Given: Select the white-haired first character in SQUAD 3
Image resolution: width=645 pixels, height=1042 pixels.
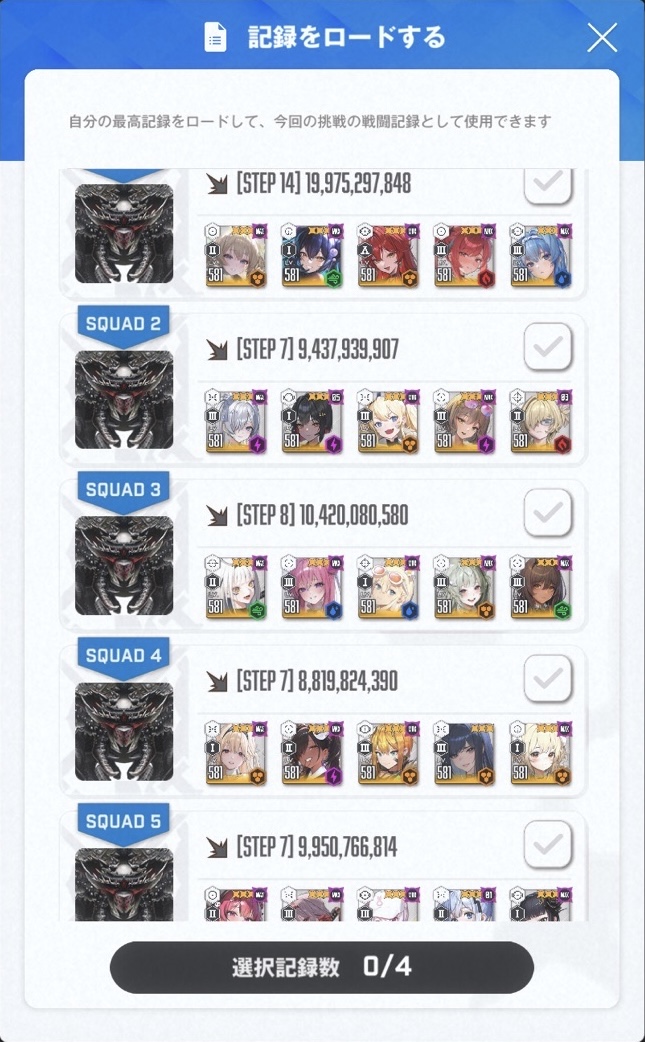Looking at the screenshot, I should (x=236, y=588).
